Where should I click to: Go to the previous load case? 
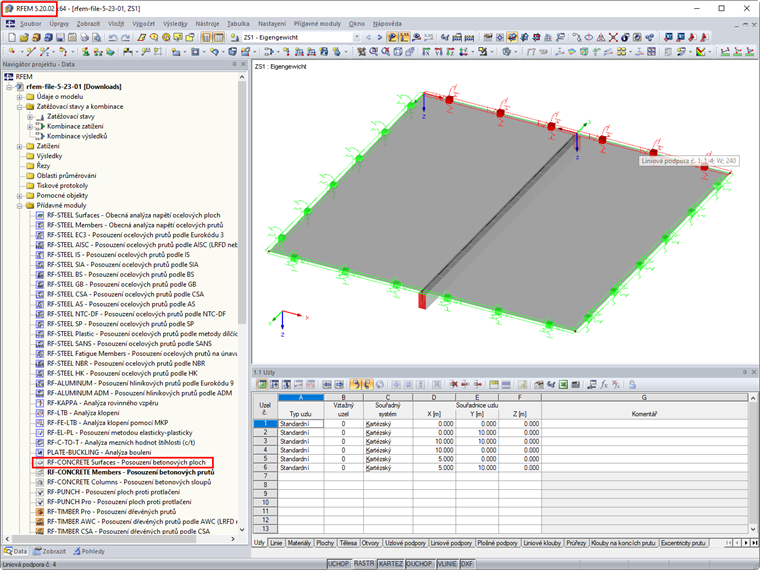click(368, 37)
